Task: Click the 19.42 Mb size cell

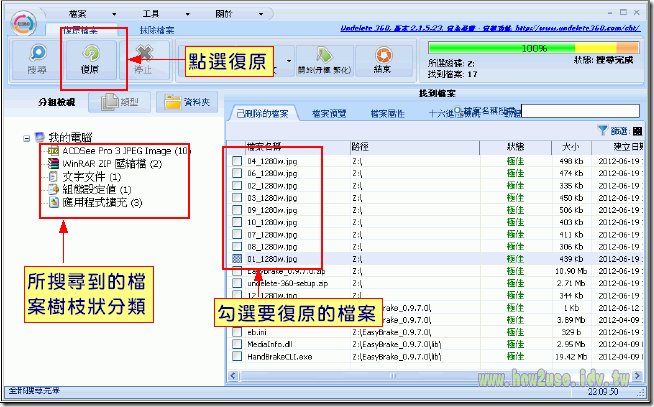Action: 571,356
